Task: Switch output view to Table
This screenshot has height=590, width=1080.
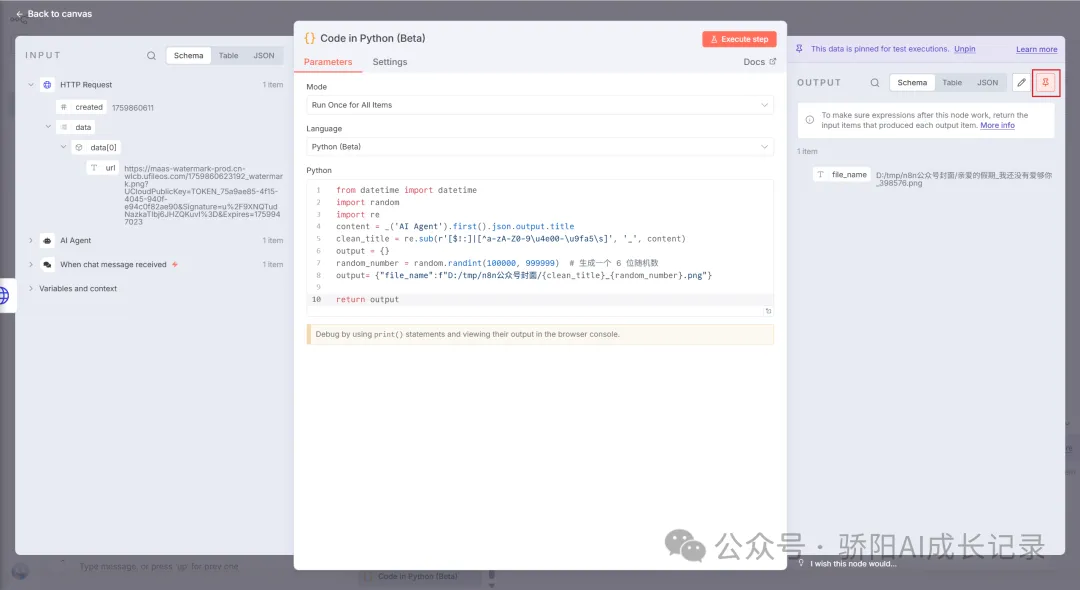Action: tap(952, 83)
